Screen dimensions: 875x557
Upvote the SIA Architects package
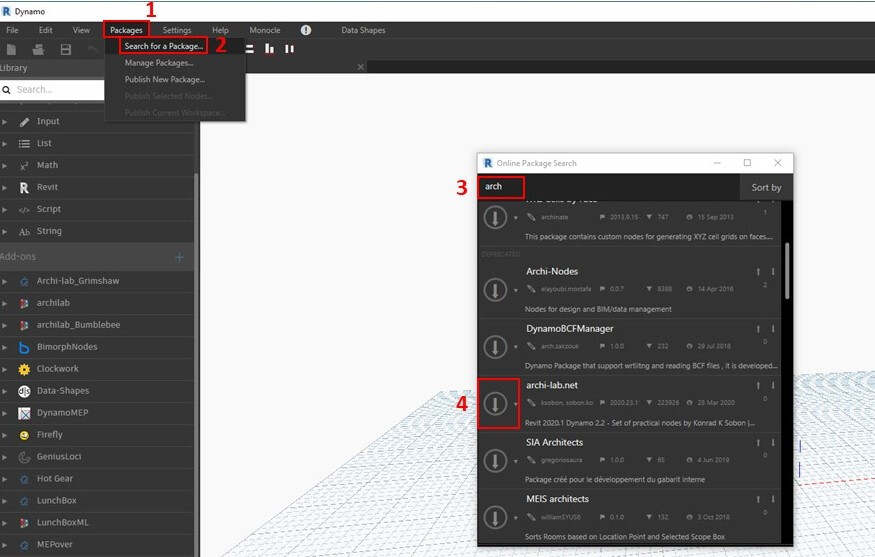tap(758, 443)
